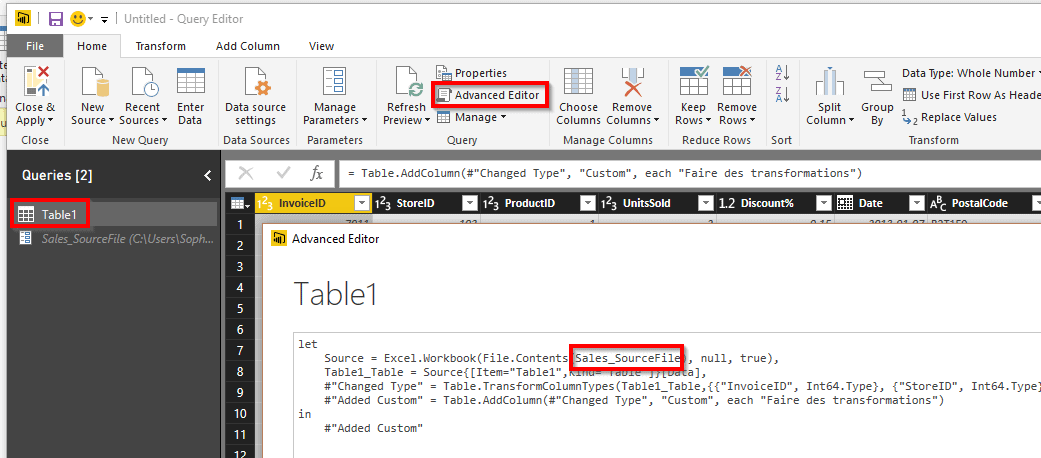Switch to the Transform ribbon tab
This screenshot has width=1041, height=458.
click(x=161, y=46)
